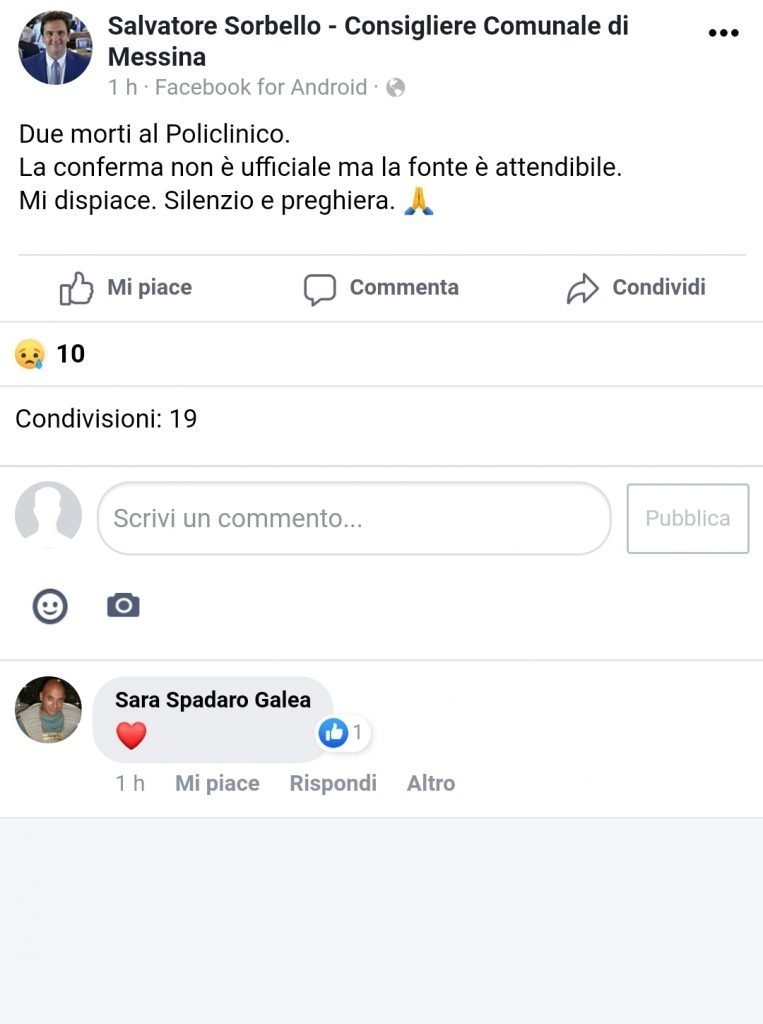Open Sara Spadaro Galea's profile photo
763x1024 pixels.
(48, 709)
